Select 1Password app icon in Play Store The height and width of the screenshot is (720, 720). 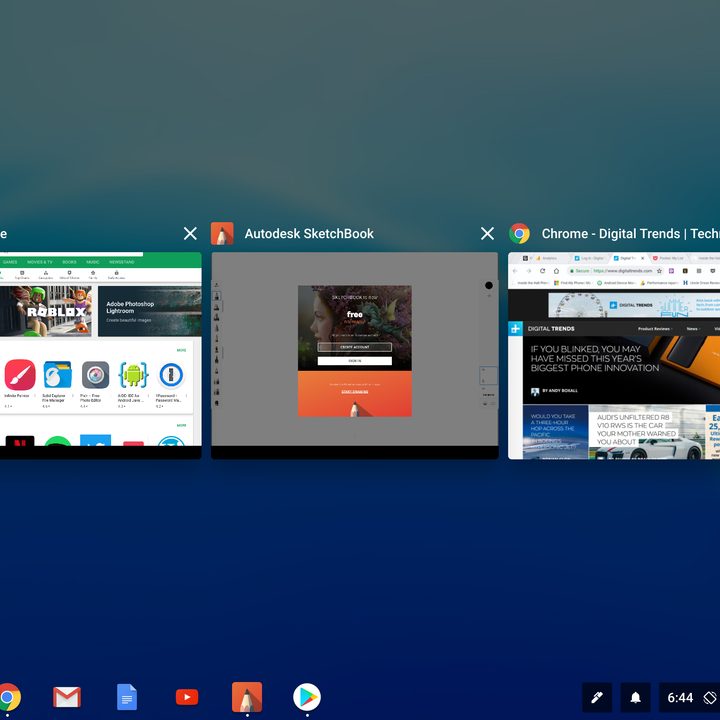[x=171, y=375]
